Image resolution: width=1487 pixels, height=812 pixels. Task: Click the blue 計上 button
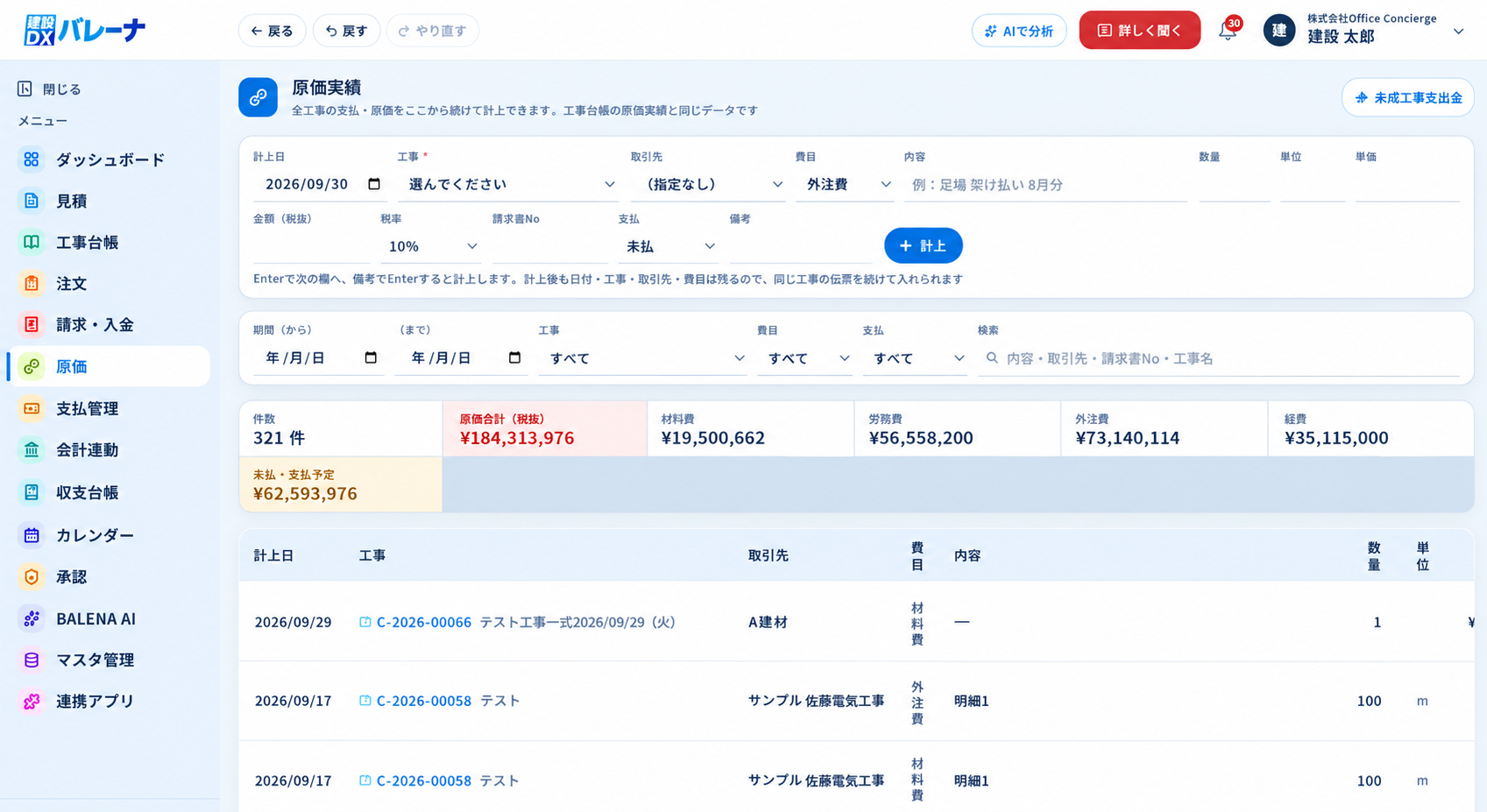[x=923, y=246]
